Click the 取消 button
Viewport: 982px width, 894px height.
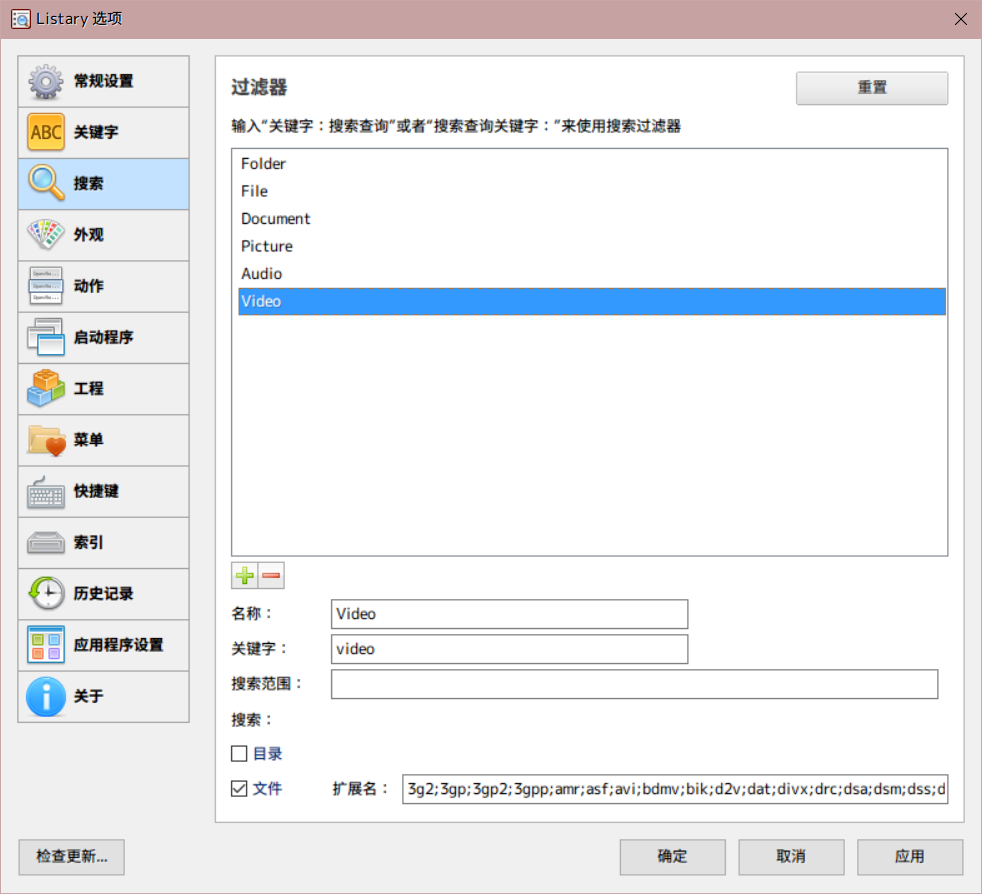[791, 856]
